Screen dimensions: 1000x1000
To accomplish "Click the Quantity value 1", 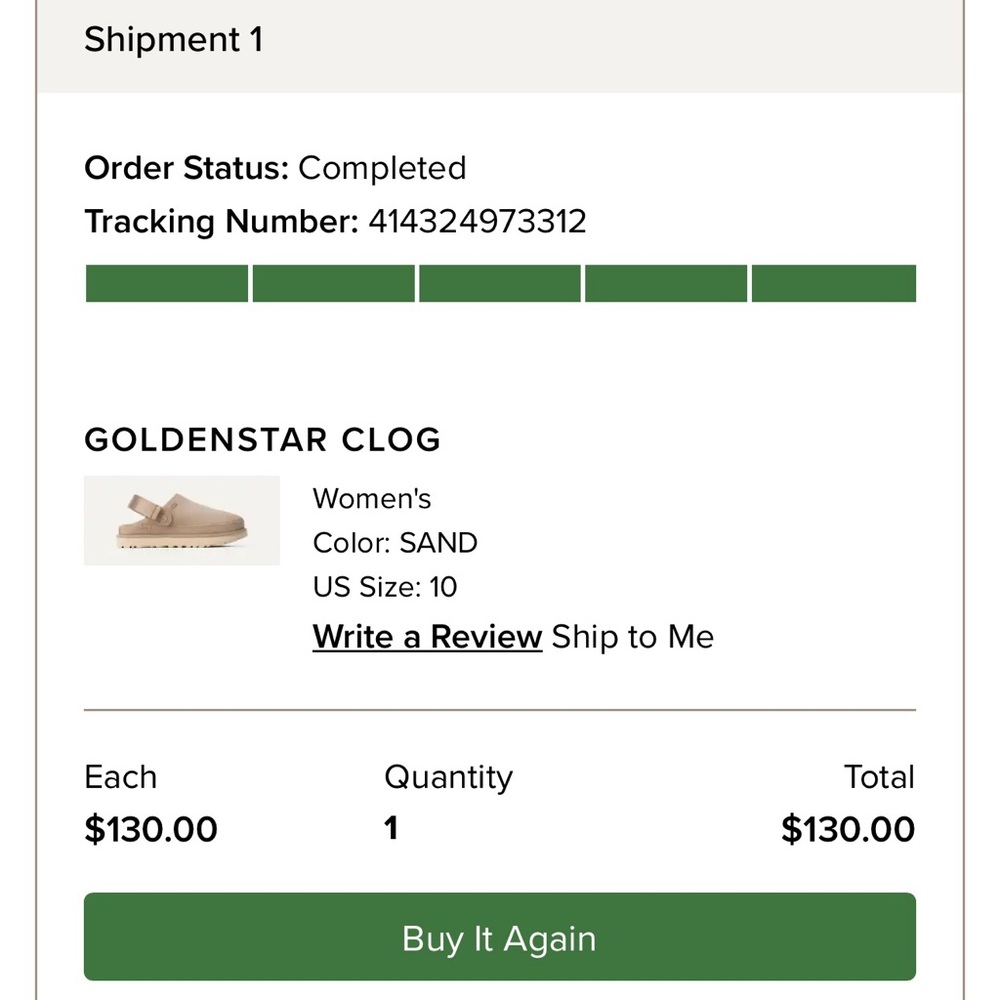I will (391, 829).
